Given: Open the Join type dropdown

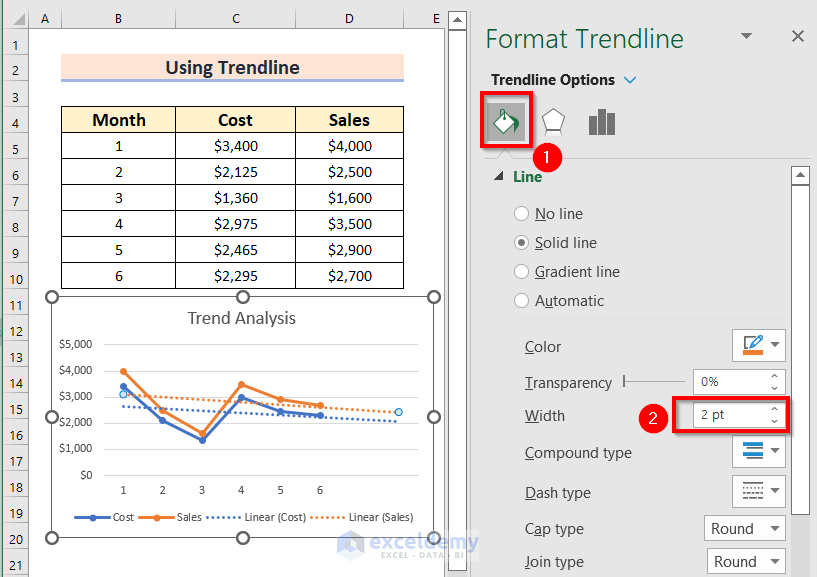Looking at the screenshot, I should click(x=746, y=562).
